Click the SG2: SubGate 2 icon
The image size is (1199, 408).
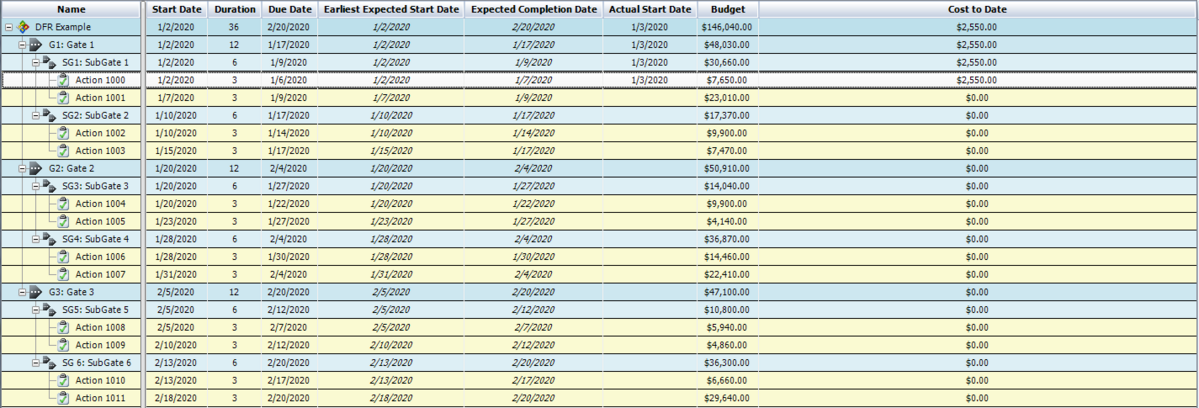[x=50, y=115]
